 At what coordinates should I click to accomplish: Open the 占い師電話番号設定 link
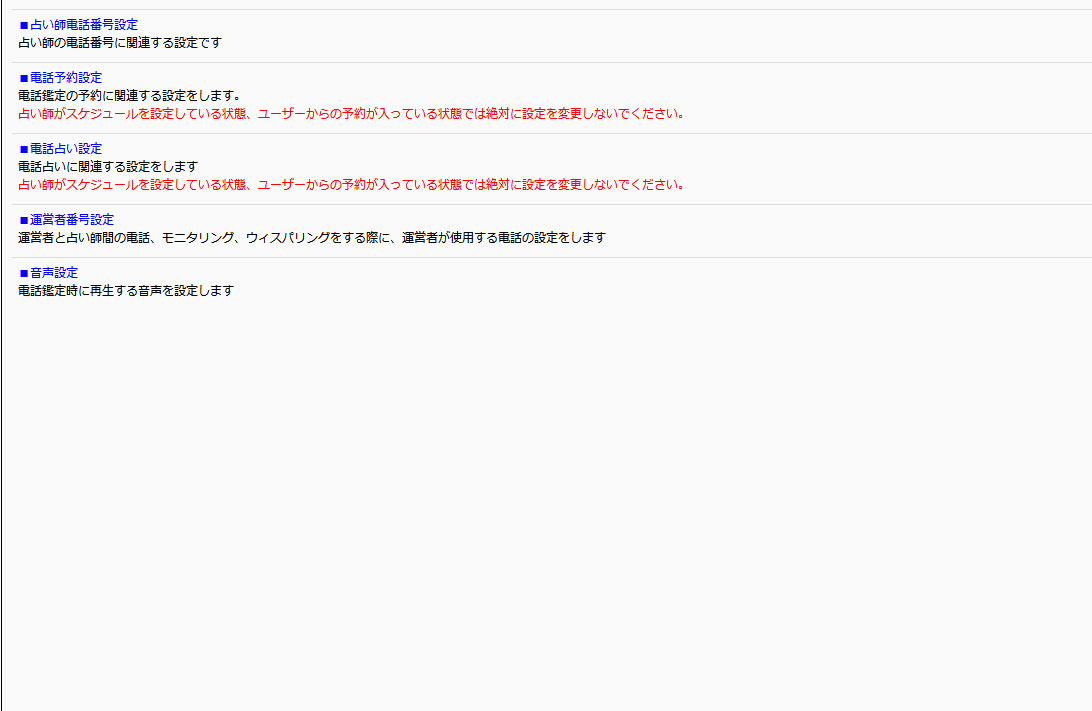[x=84, y=24]
